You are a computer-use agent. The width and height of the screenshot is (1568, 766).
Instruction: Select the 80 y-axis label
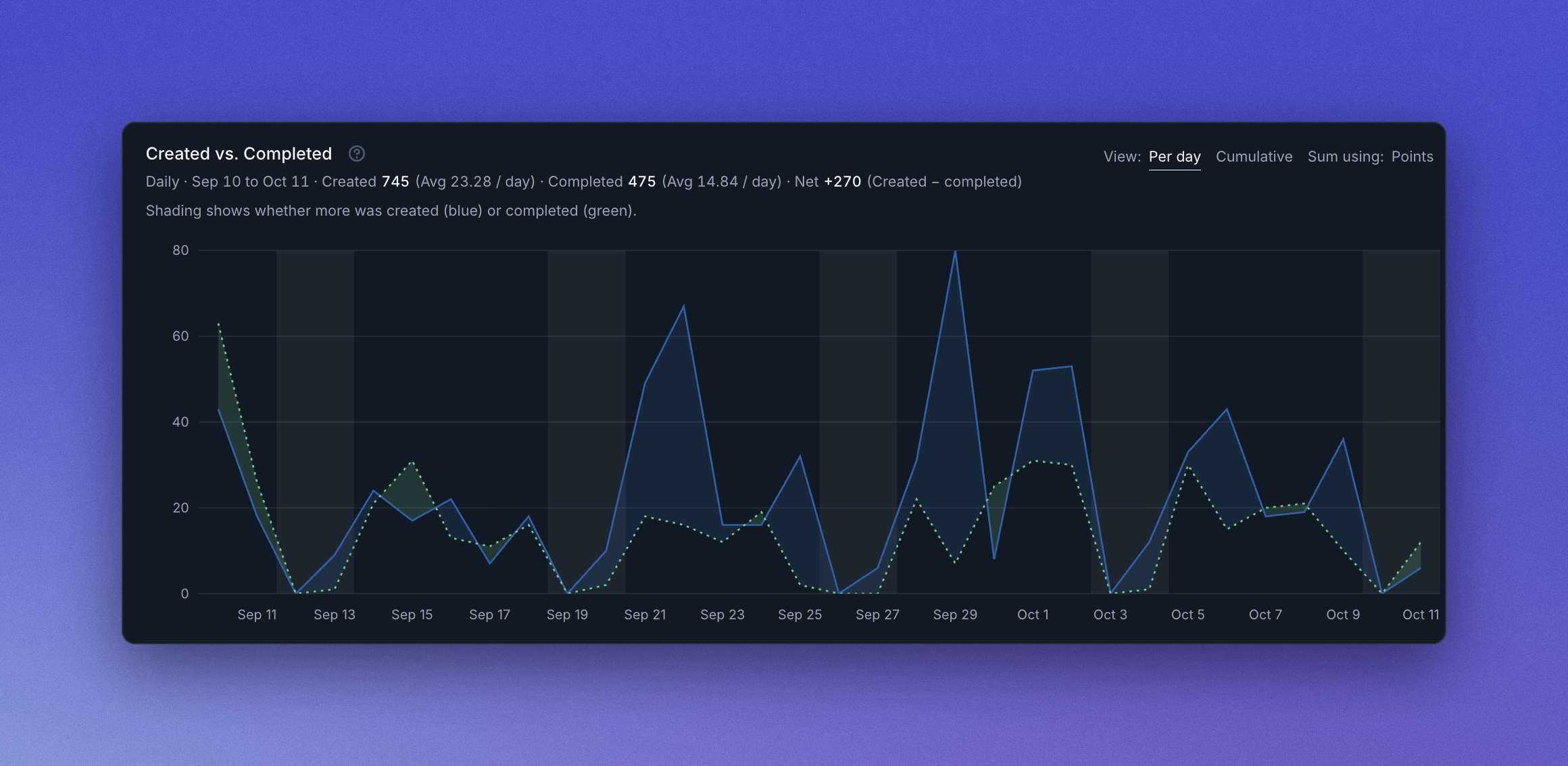(x=180, y=250)
